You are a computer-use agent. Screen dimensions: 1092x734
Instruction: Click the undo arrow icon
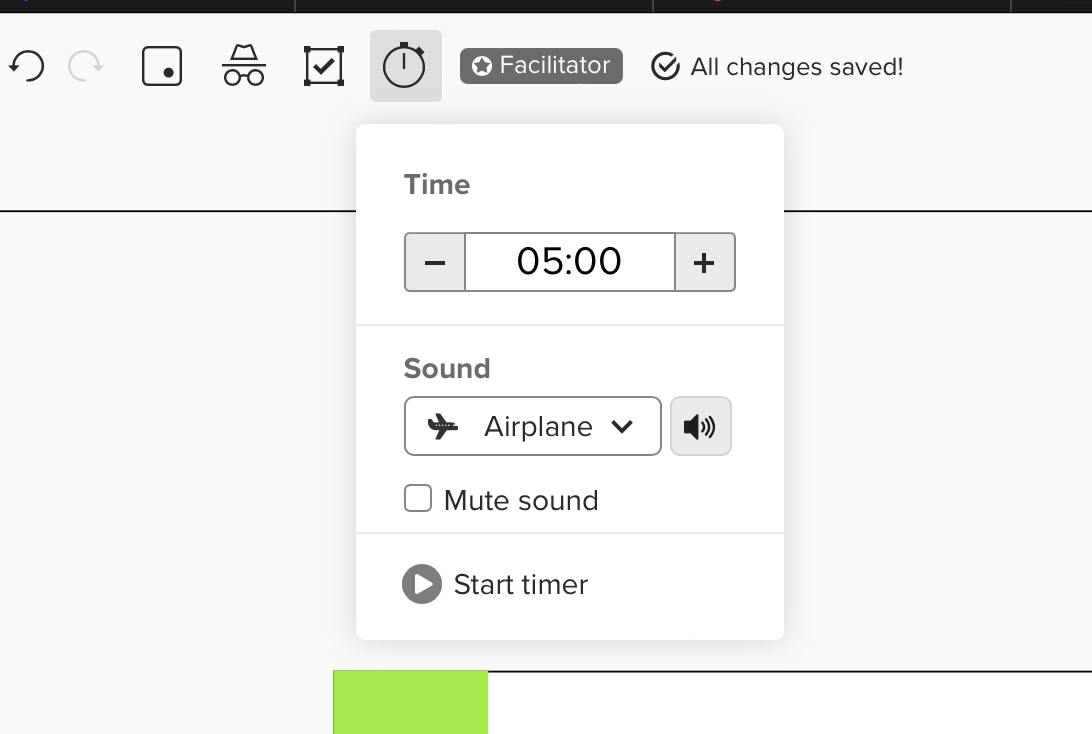point(27,67)
